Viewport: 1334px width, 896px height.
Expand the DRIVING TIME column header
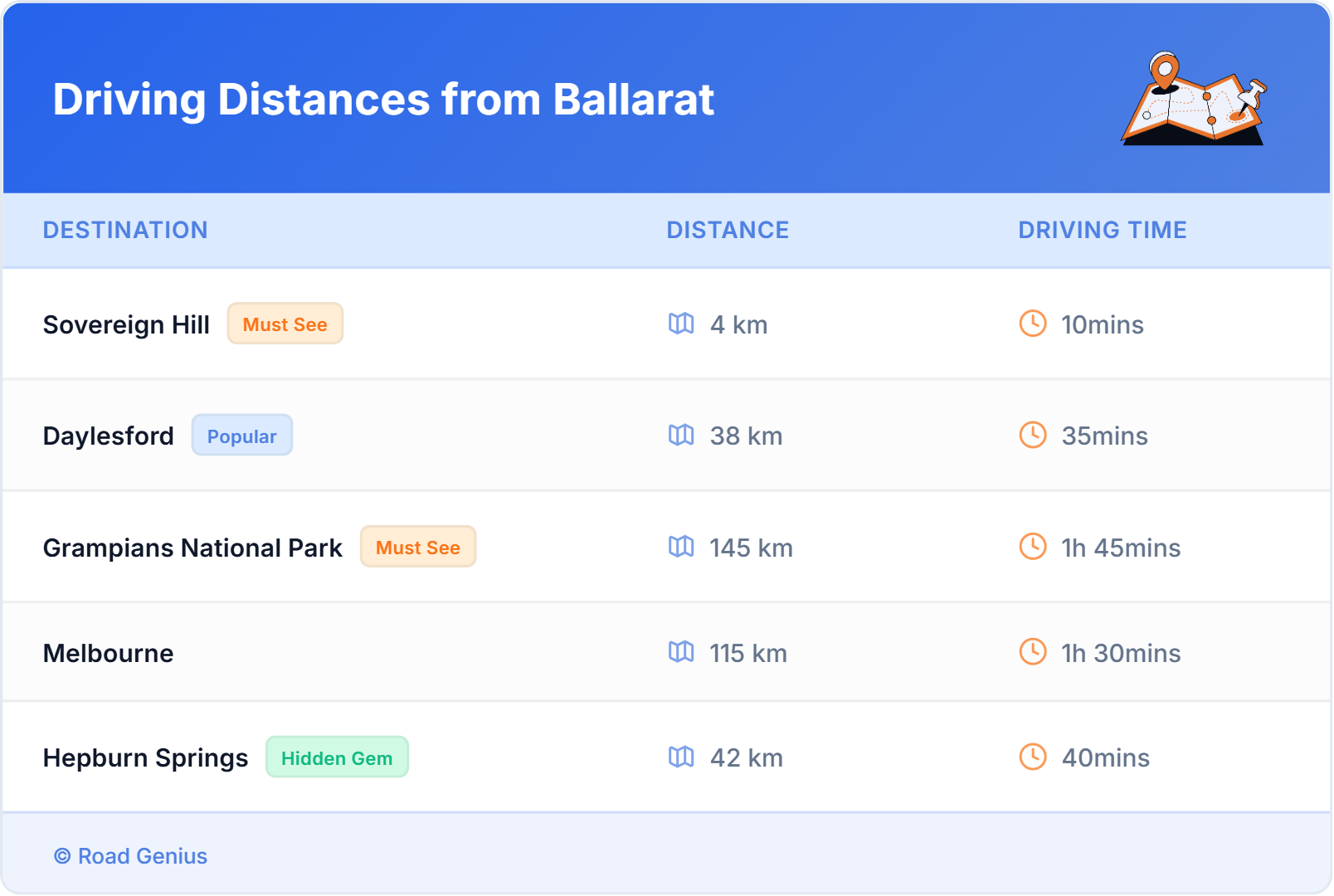[x=1102, y=230]
